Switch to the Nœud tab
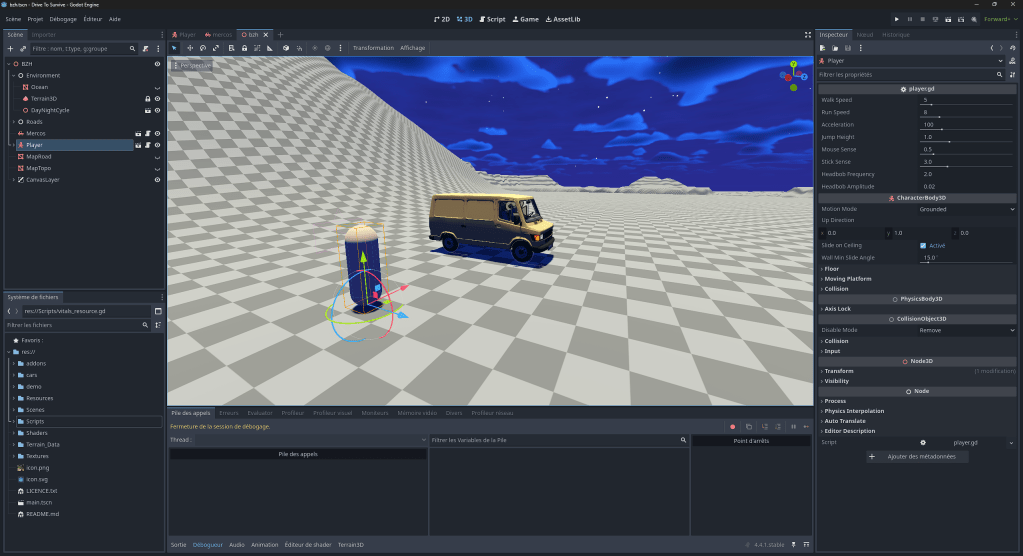The image size is (1023, 556). click(x=864, y=34)
